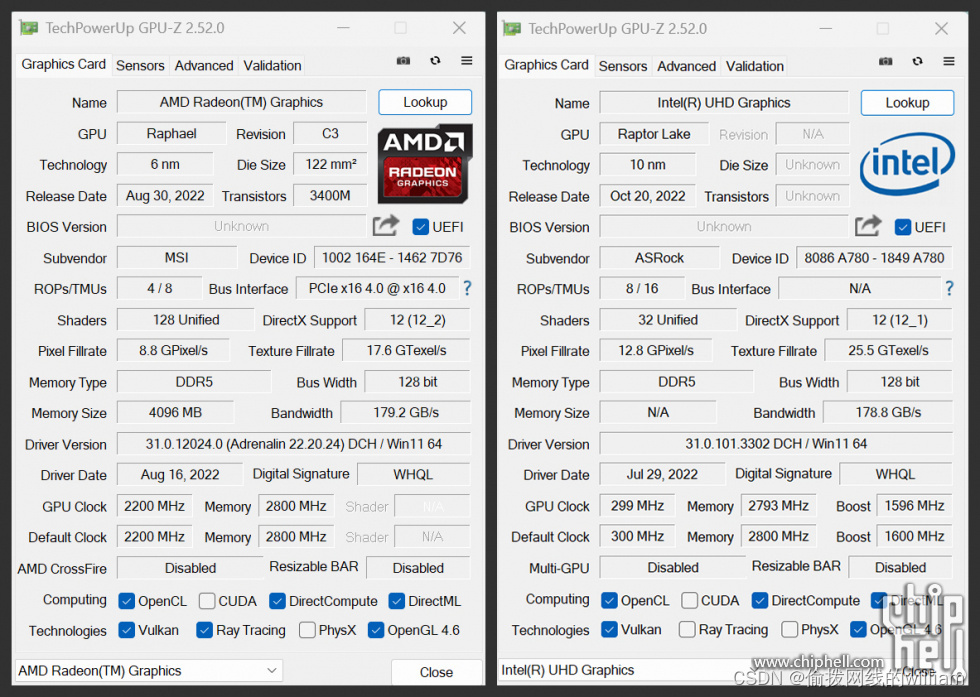Screen dimensions: 980x697
Task: Toggle PhysX checkbox in Intel window
Action: [789, 629]
